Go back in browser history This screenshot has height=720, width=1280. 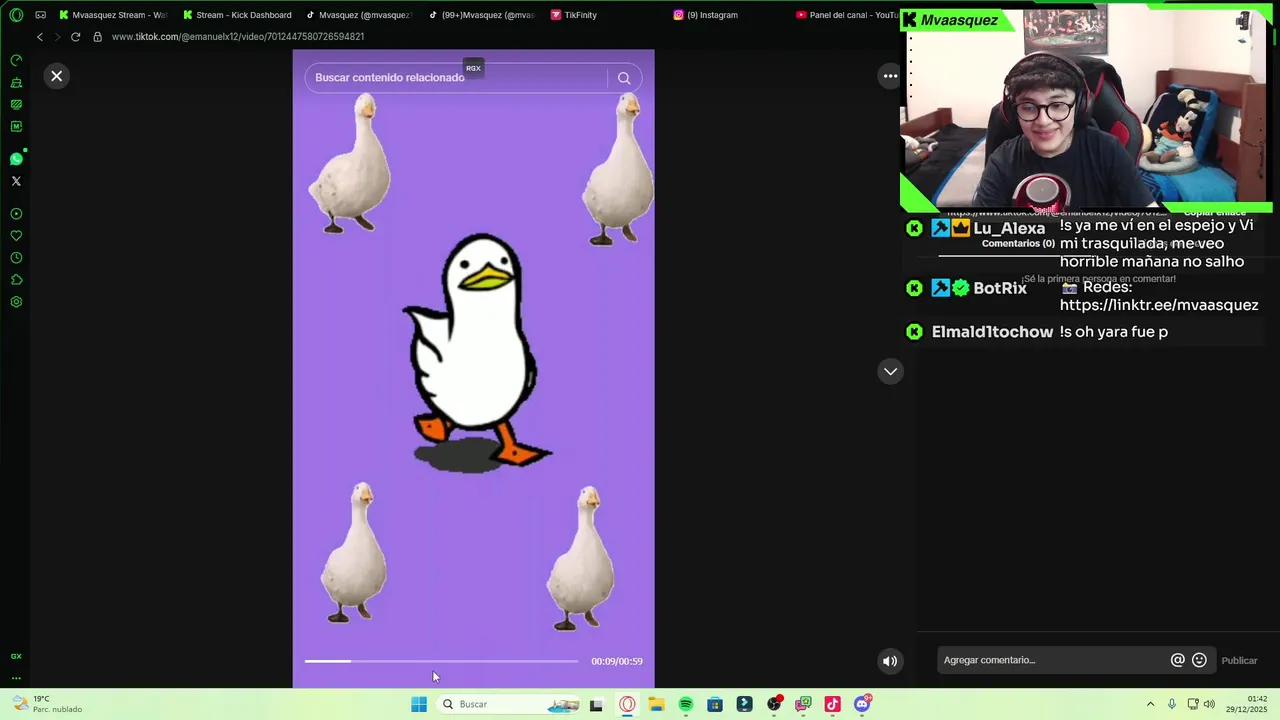39,37
